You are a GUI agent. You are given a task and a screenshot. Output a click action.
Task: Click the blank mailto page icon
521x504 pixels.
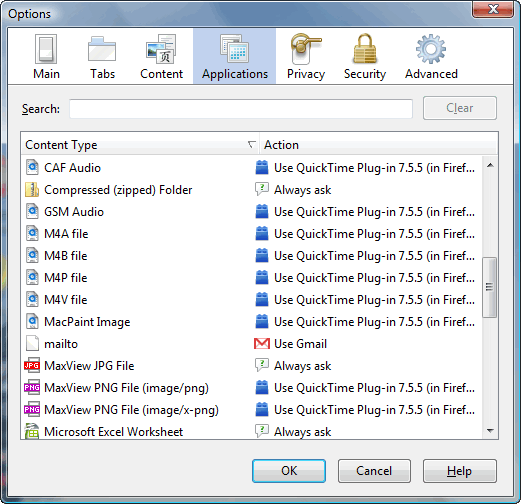click(32, 343)
